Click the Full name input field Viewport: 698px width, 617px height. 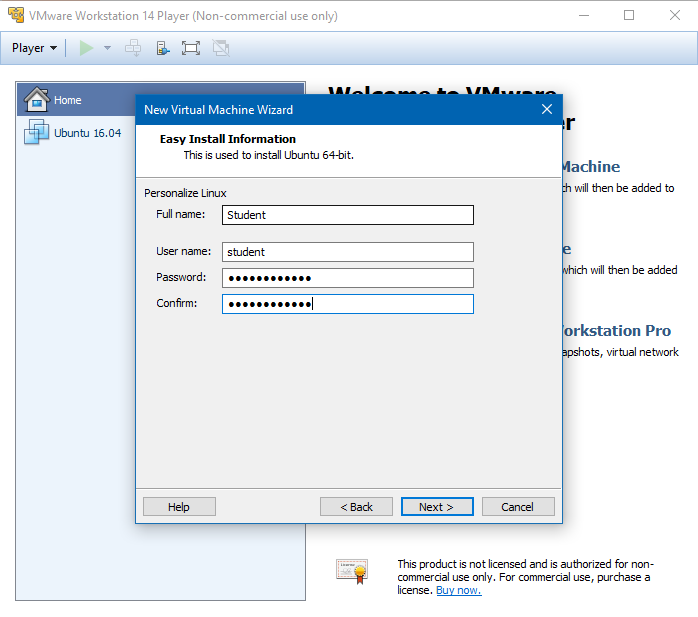click(x=348, y=215)
